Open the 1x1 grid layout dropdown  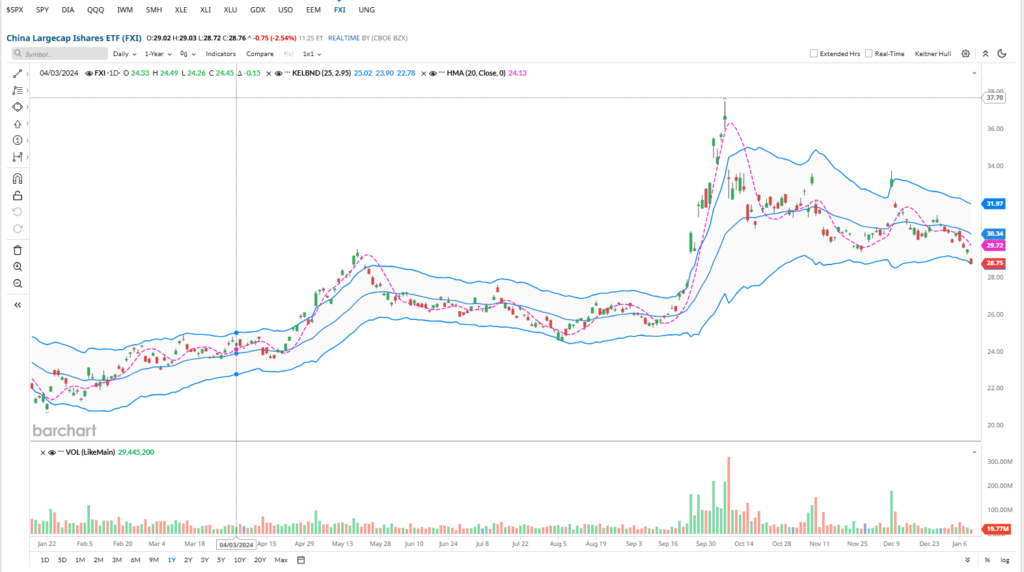[313, 53]
